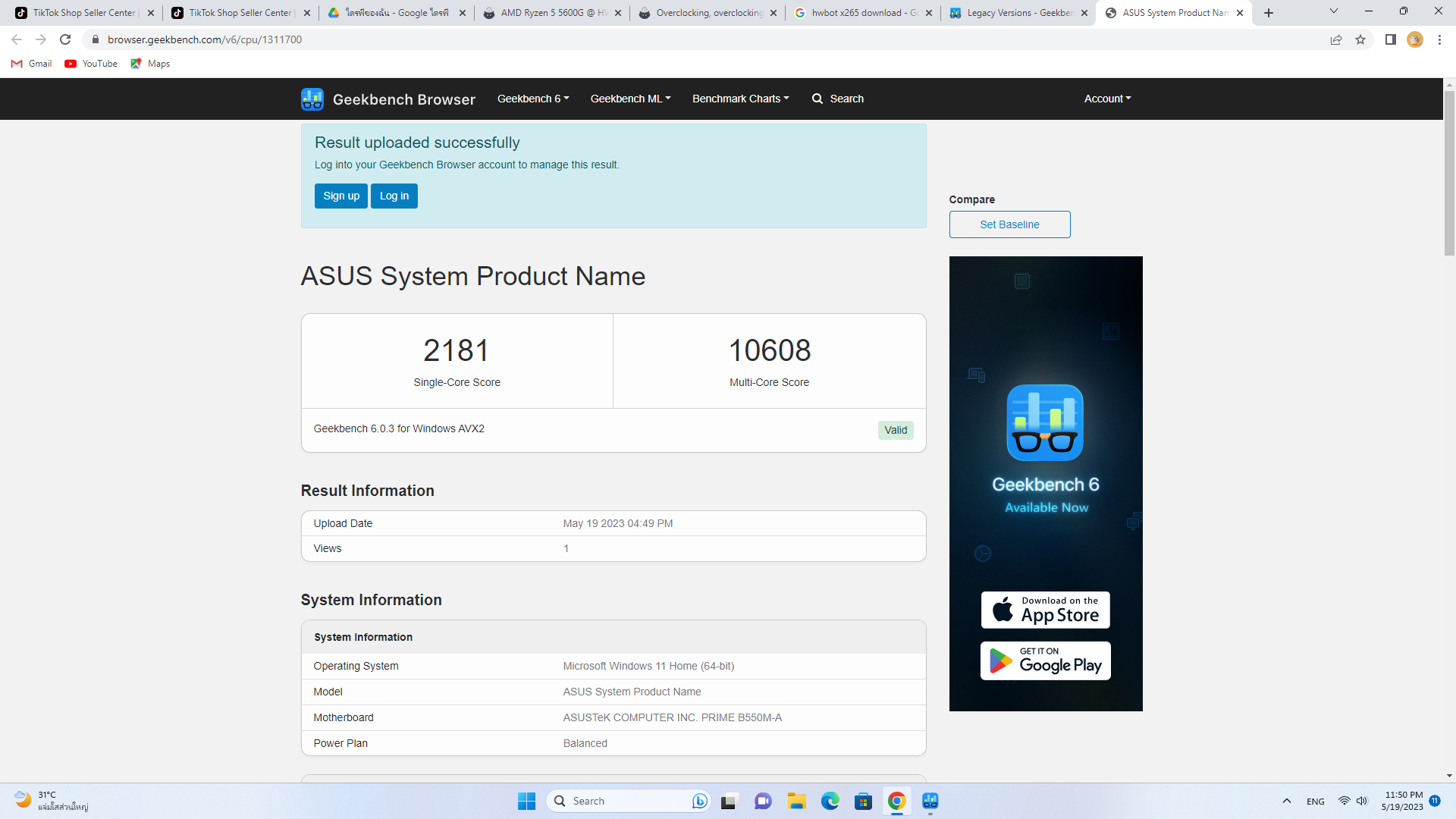
Task: Open the network and volume quick settings
Action: (1353, 801)
